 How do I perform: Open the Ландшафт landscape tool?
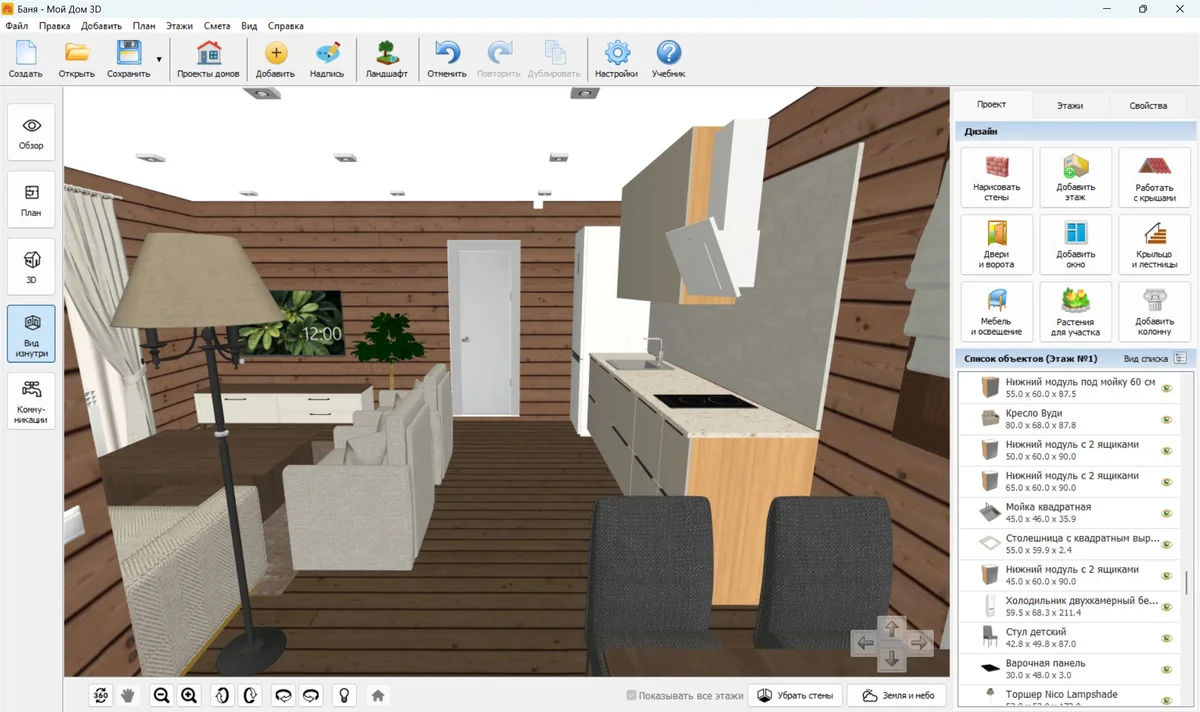point(385,60)
